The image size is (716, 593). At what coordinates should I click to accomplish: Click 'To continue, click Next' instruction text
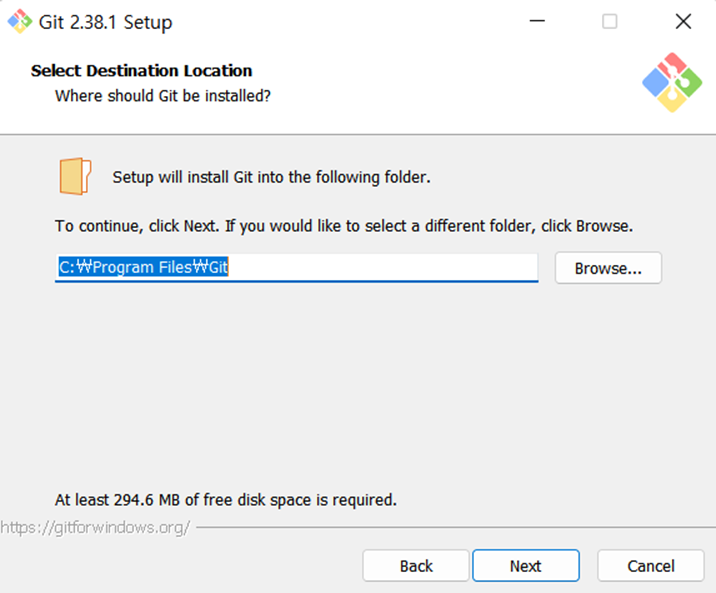[344, 226]
